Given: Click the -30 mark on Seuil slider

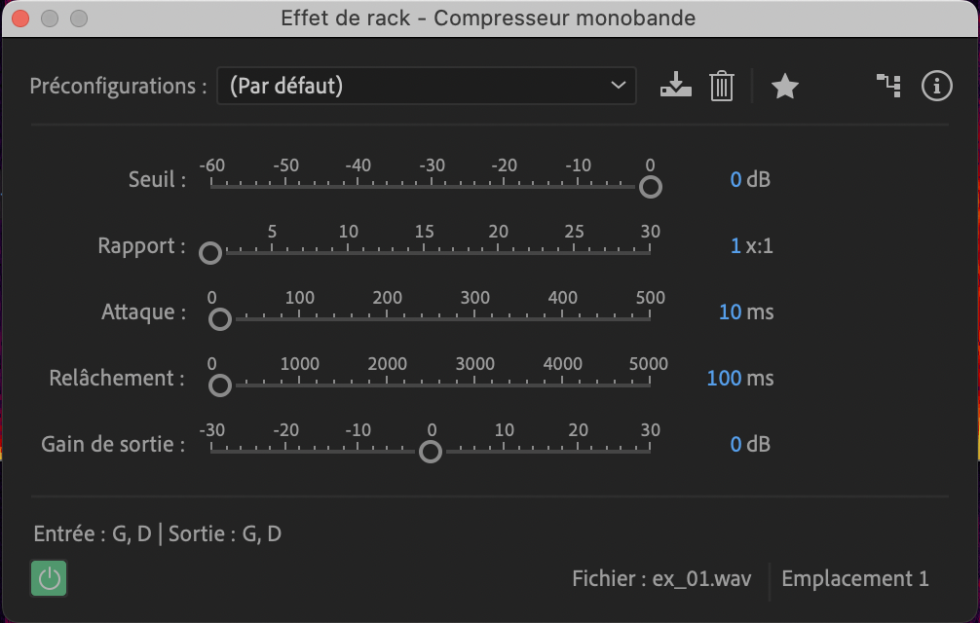Looking at the screenshot, I should coord(431,182).
